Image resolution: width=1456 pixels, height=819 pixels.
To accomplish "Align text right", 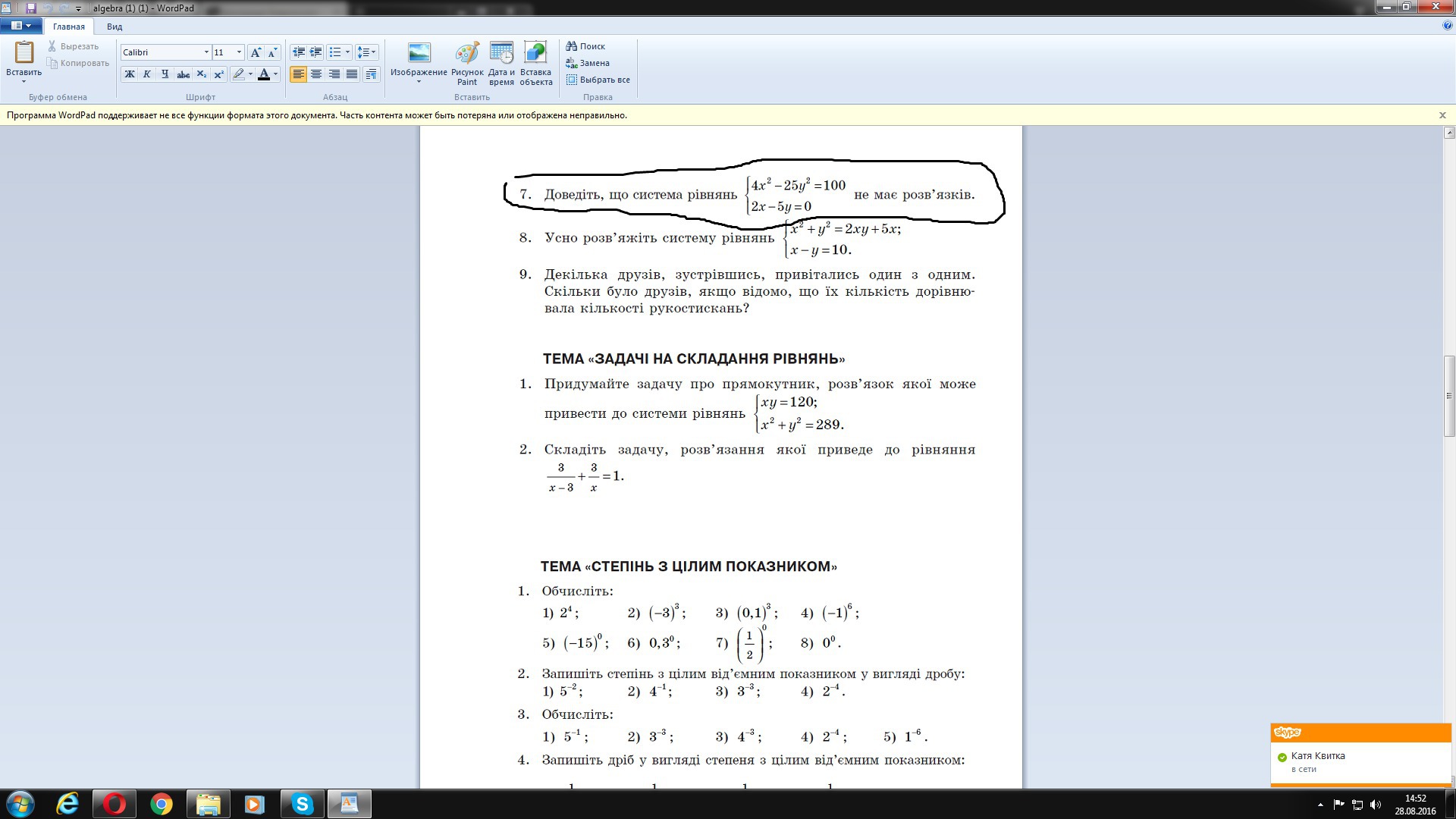I will click(334, 74).
